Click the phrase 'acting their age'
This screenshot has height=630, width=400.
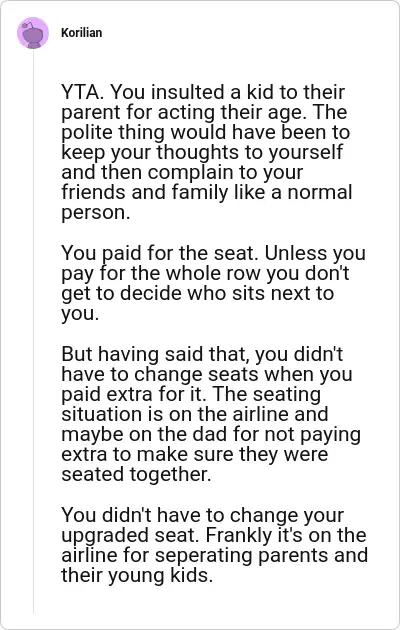pos(231,112)
